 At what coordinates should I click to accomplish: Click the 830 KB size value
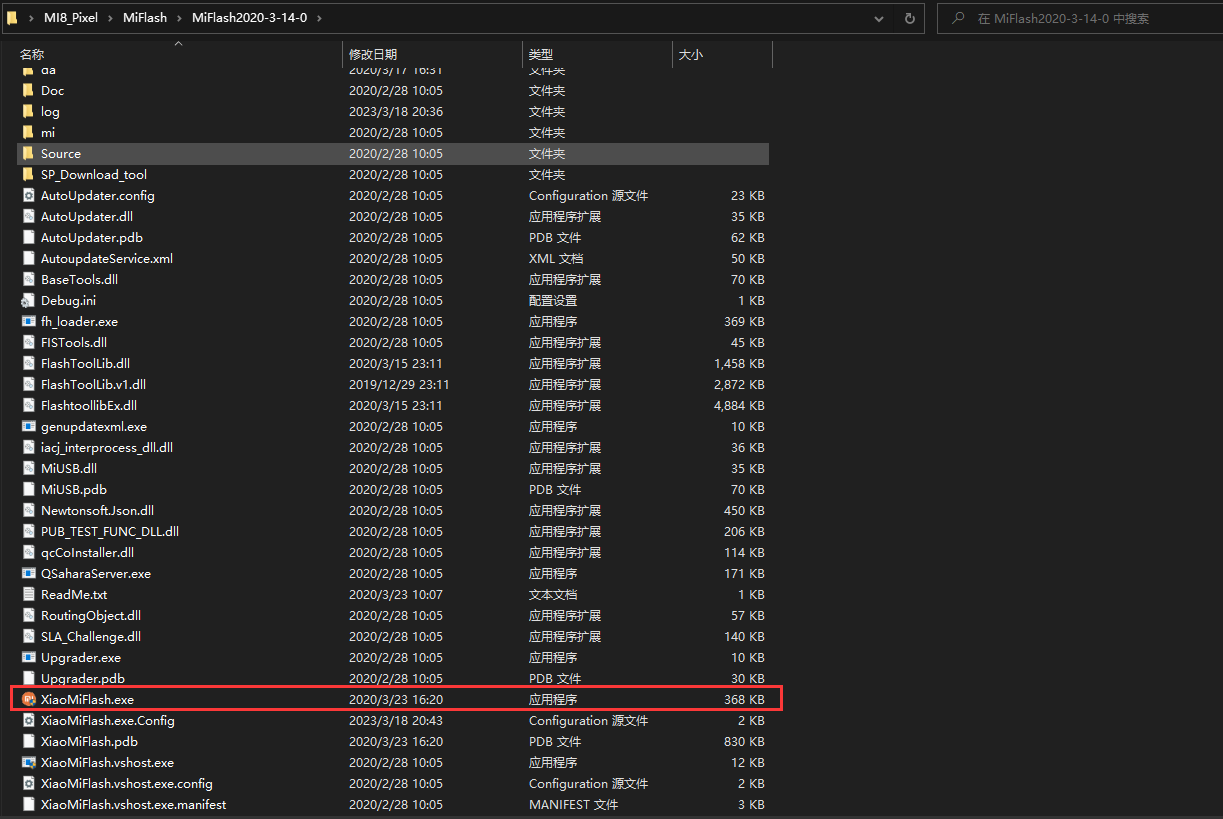[x=744, y=741]
